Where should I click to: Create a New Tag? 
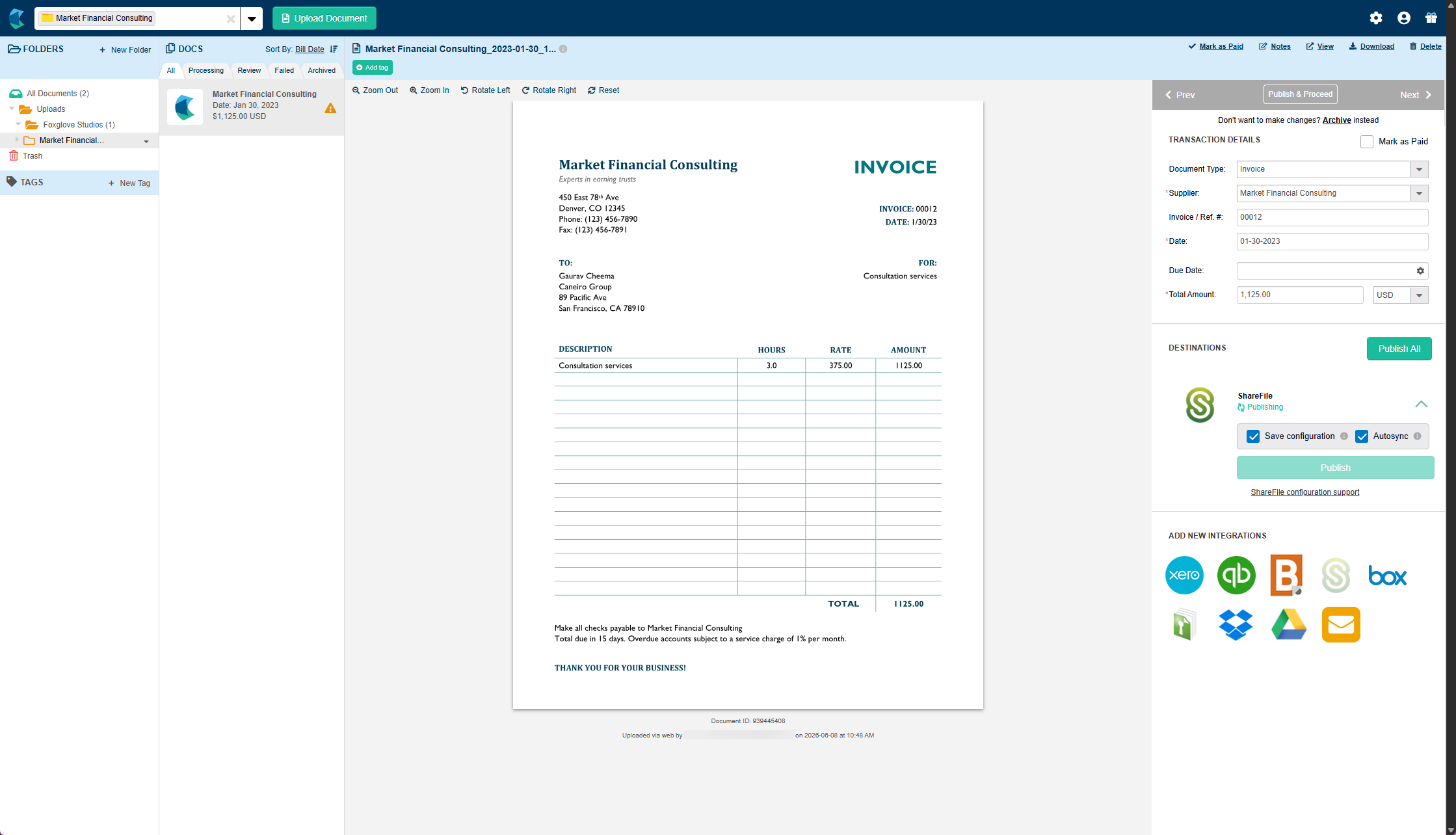(129, 183)
